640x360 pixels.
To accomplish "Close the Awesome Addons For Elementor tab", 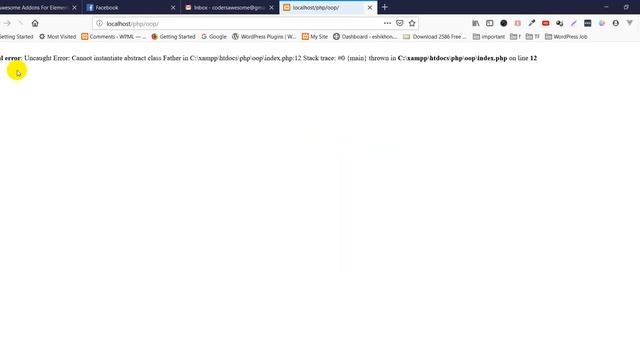I will click(x=74, y=7).
